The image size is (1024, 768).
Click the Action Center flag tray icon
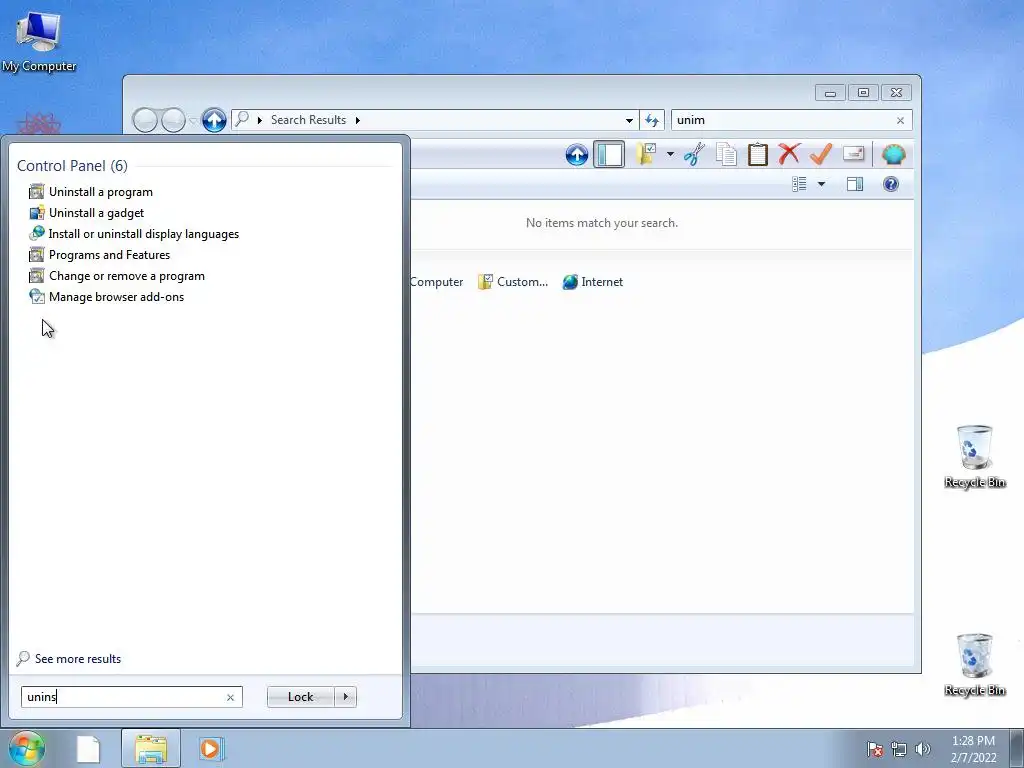coord(874,749)
